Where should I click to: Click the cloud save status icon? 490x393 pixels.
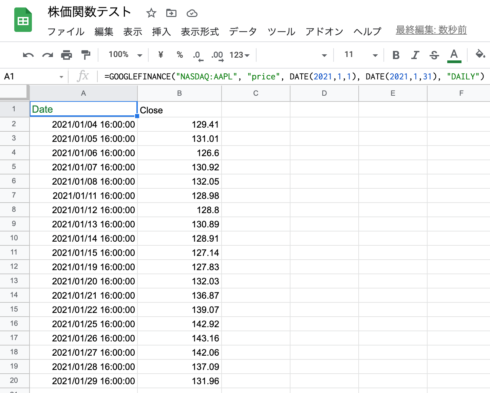click(192, 13)
